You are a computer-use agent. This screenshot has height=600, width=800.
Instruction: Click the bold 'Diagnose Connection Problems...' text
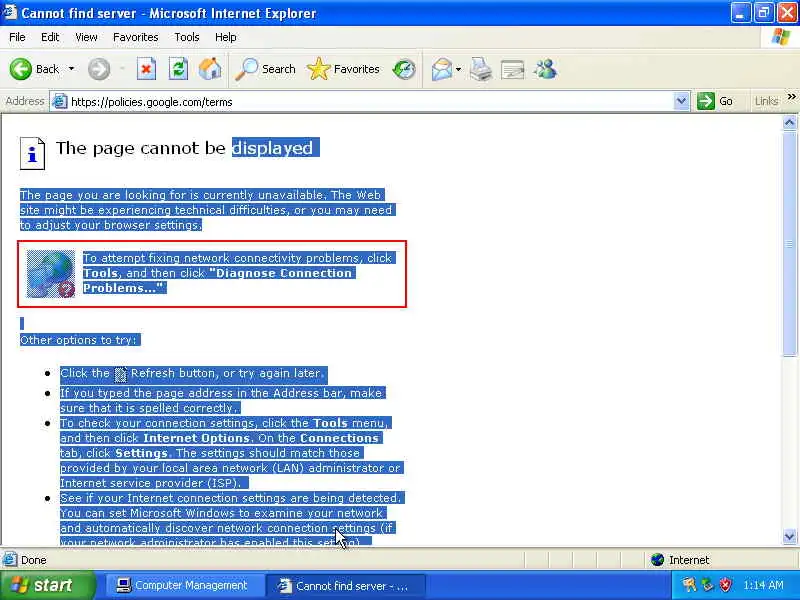click(x=217, y=280)
